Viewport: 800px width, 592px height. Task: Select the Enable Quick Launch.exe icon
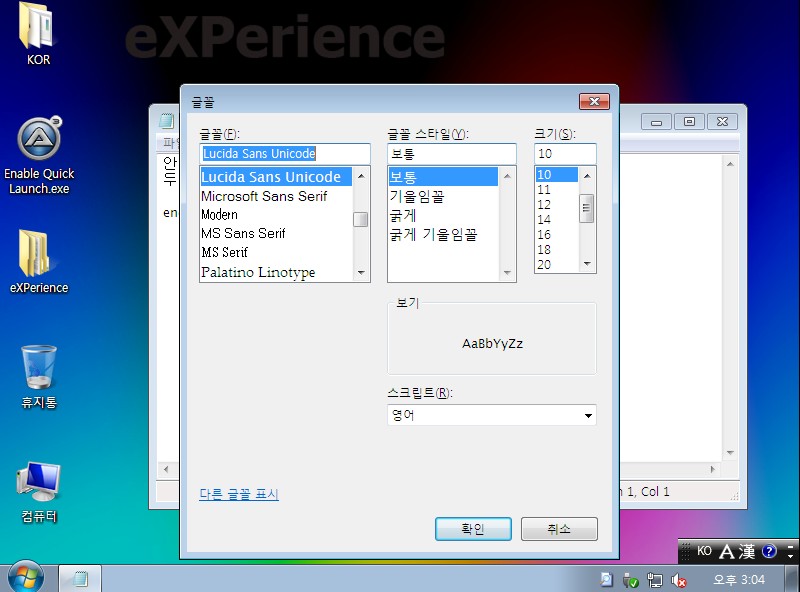pos(39,156)
